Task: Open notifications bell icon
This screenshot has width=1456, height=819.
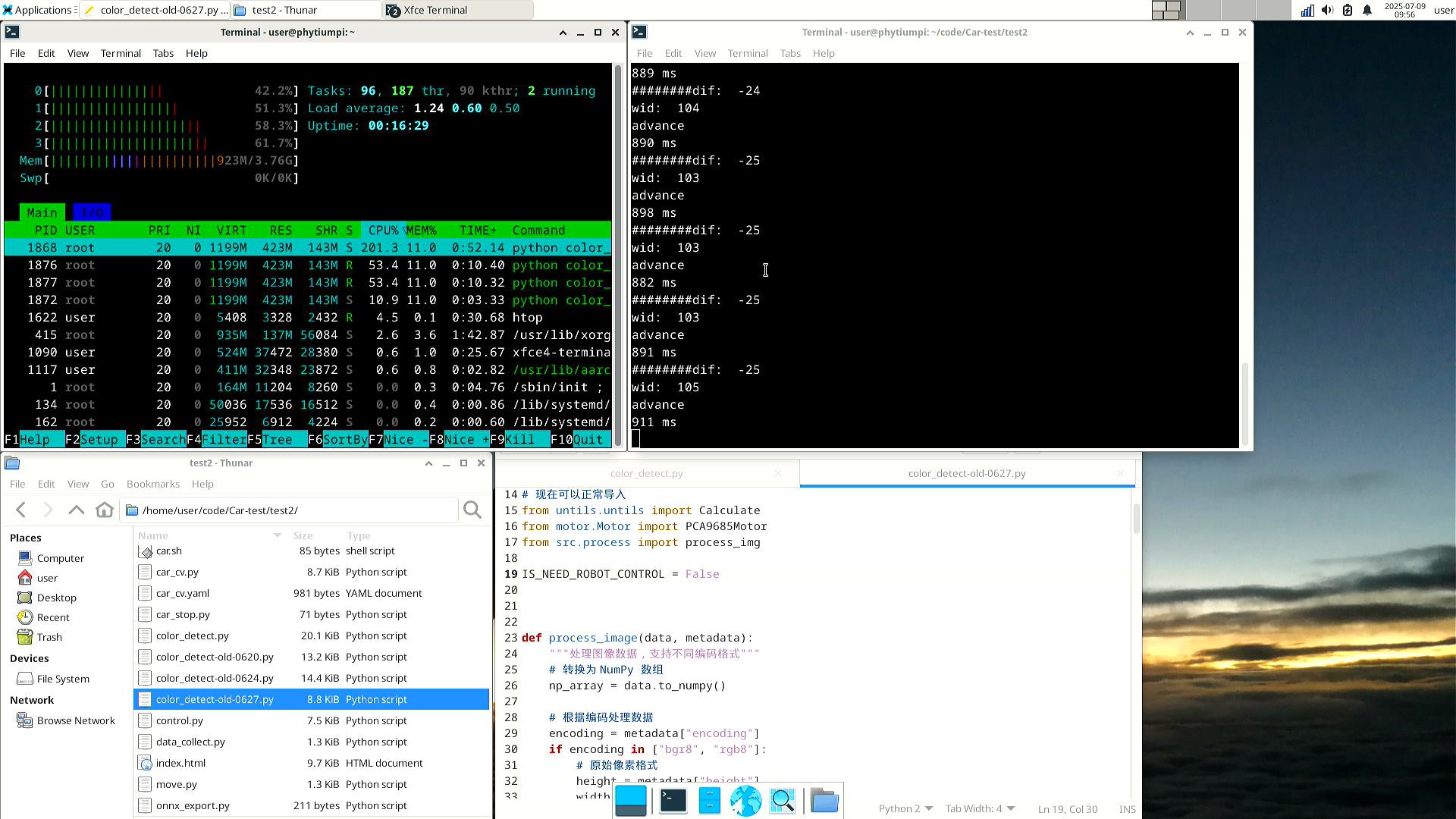Action: pos(1367,10)
